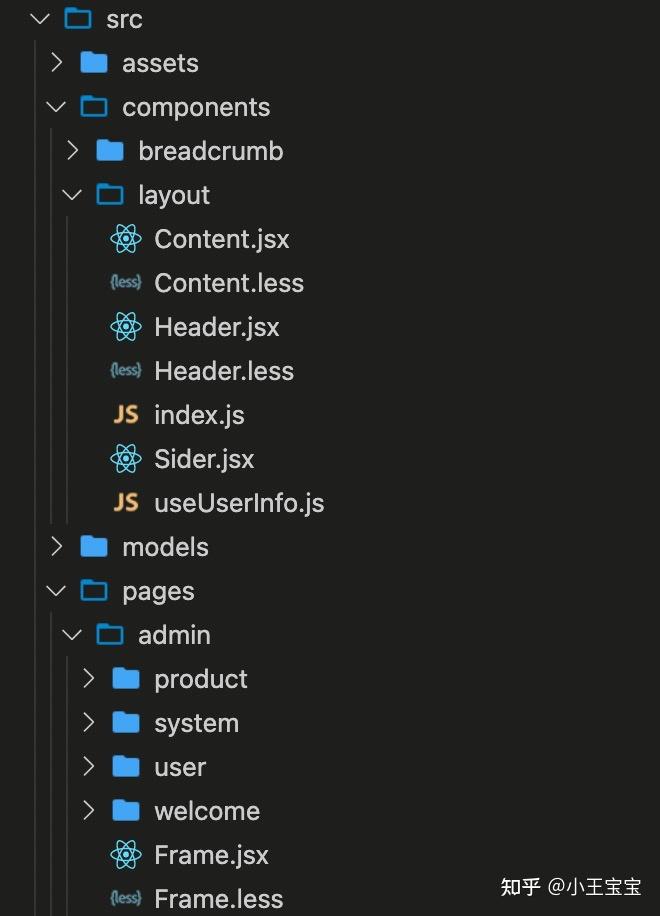Click the React icon beside Frame.jsx
The height and width of the screenshot is (916, 660).
[126, 855]
